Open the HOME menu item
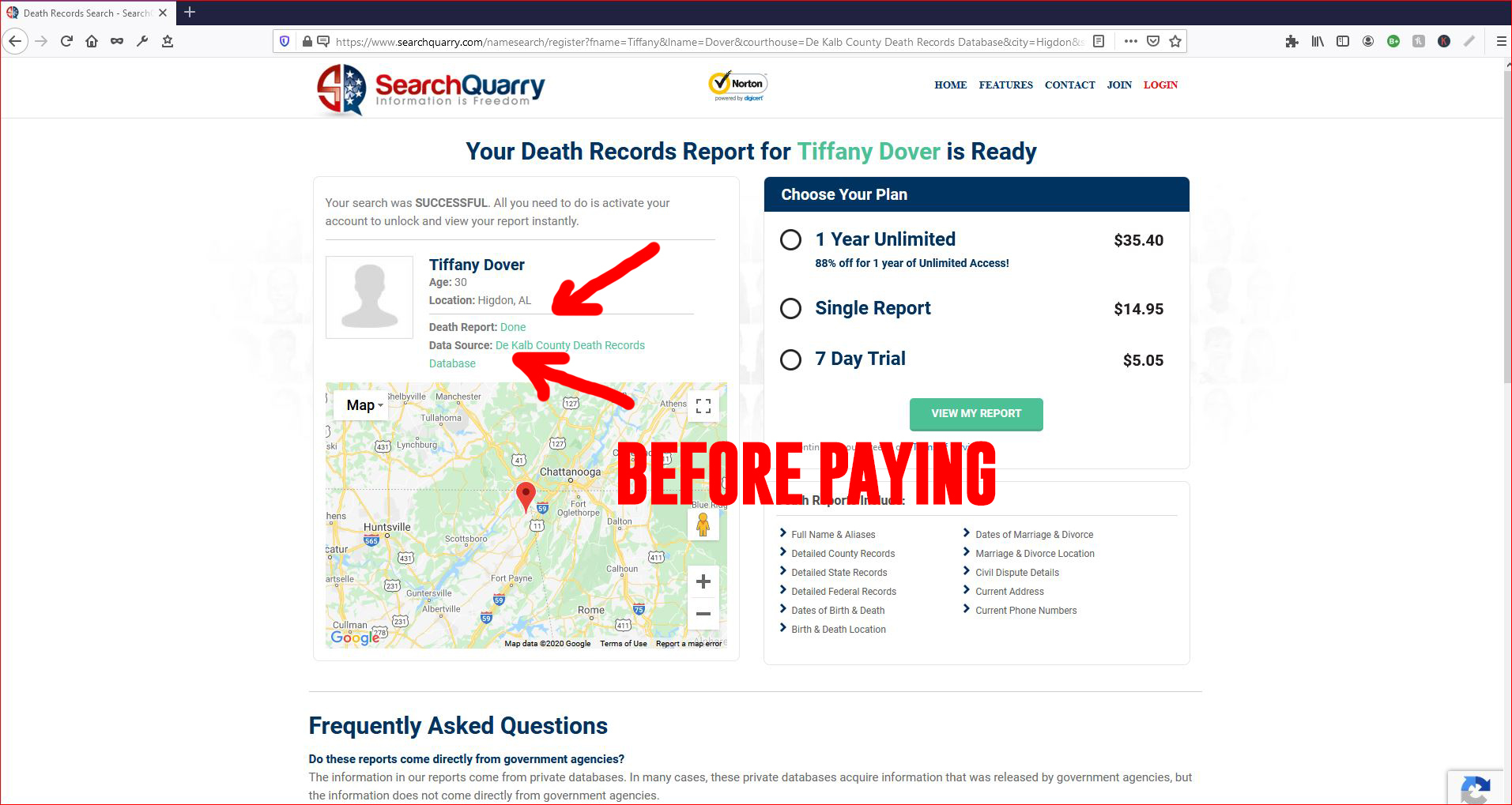This screenshot has height=805, width=1512. (950, 85)
